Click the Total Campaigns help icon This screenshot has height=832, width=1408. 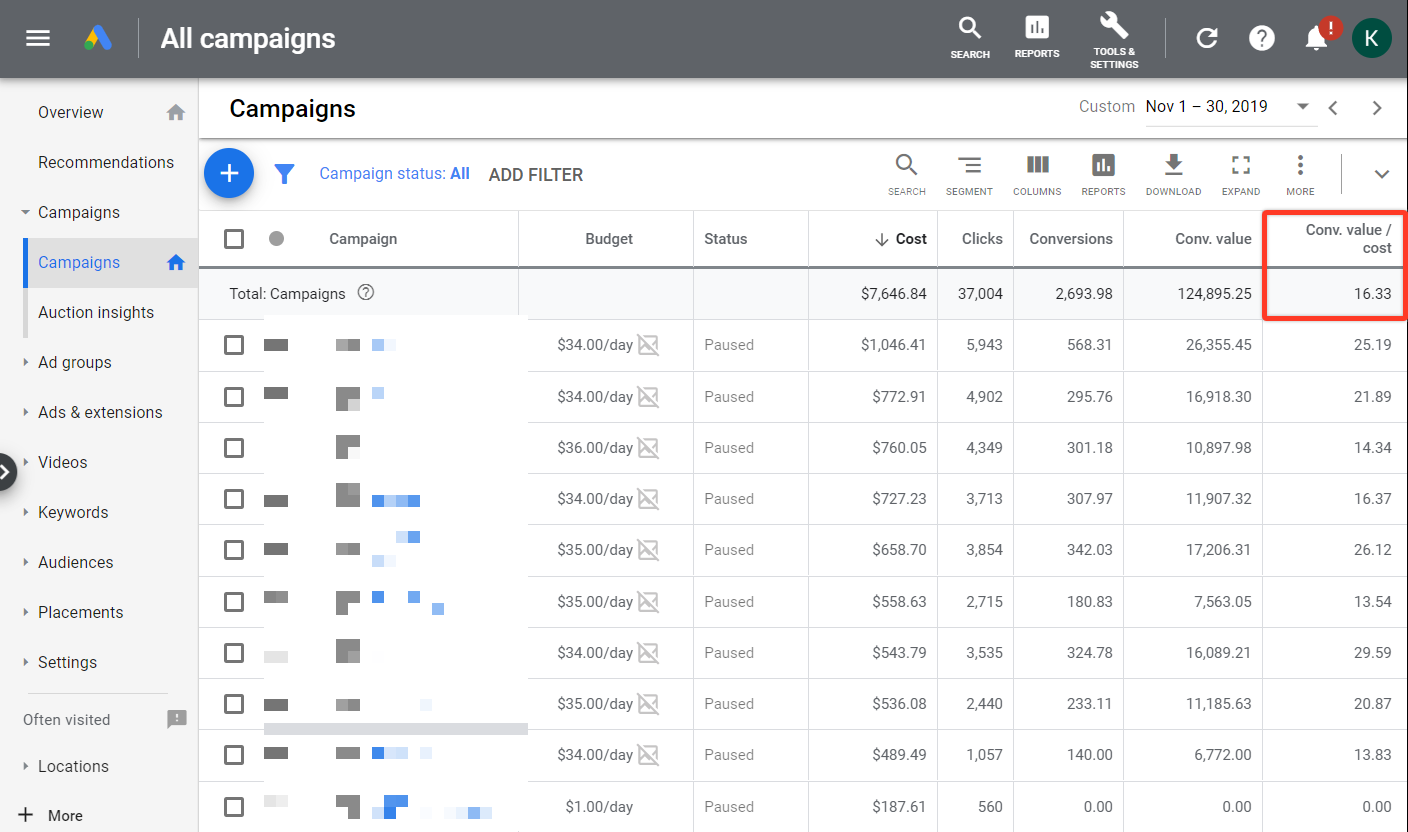point(366,293)
